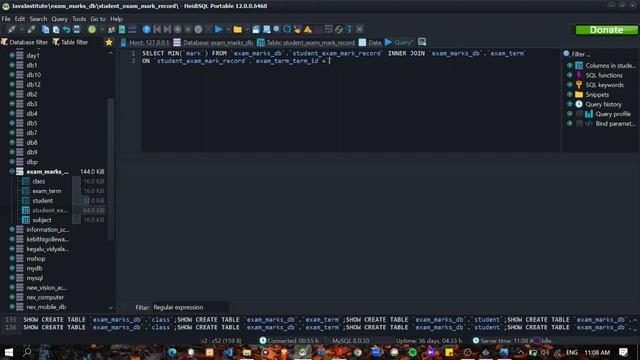Screen dimensions: 640x360
Task: Switch to the Data tab
Action: 370,42
